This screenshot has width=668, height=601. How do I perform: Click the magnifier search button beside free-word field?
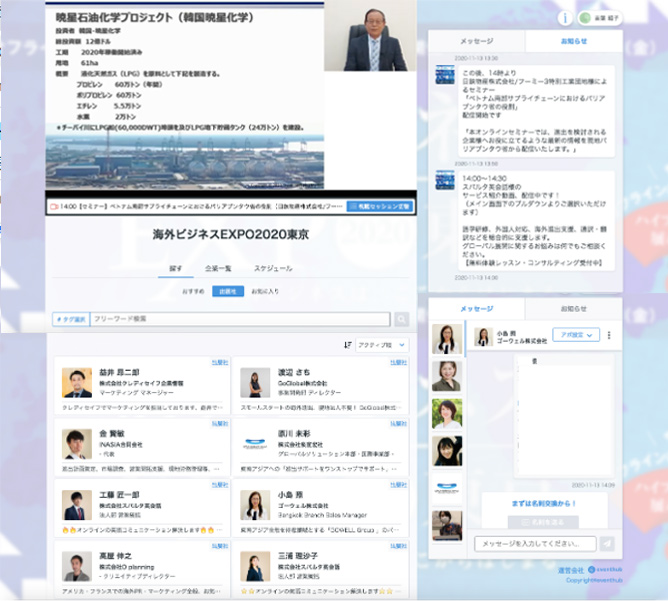[x=401, y=319]
